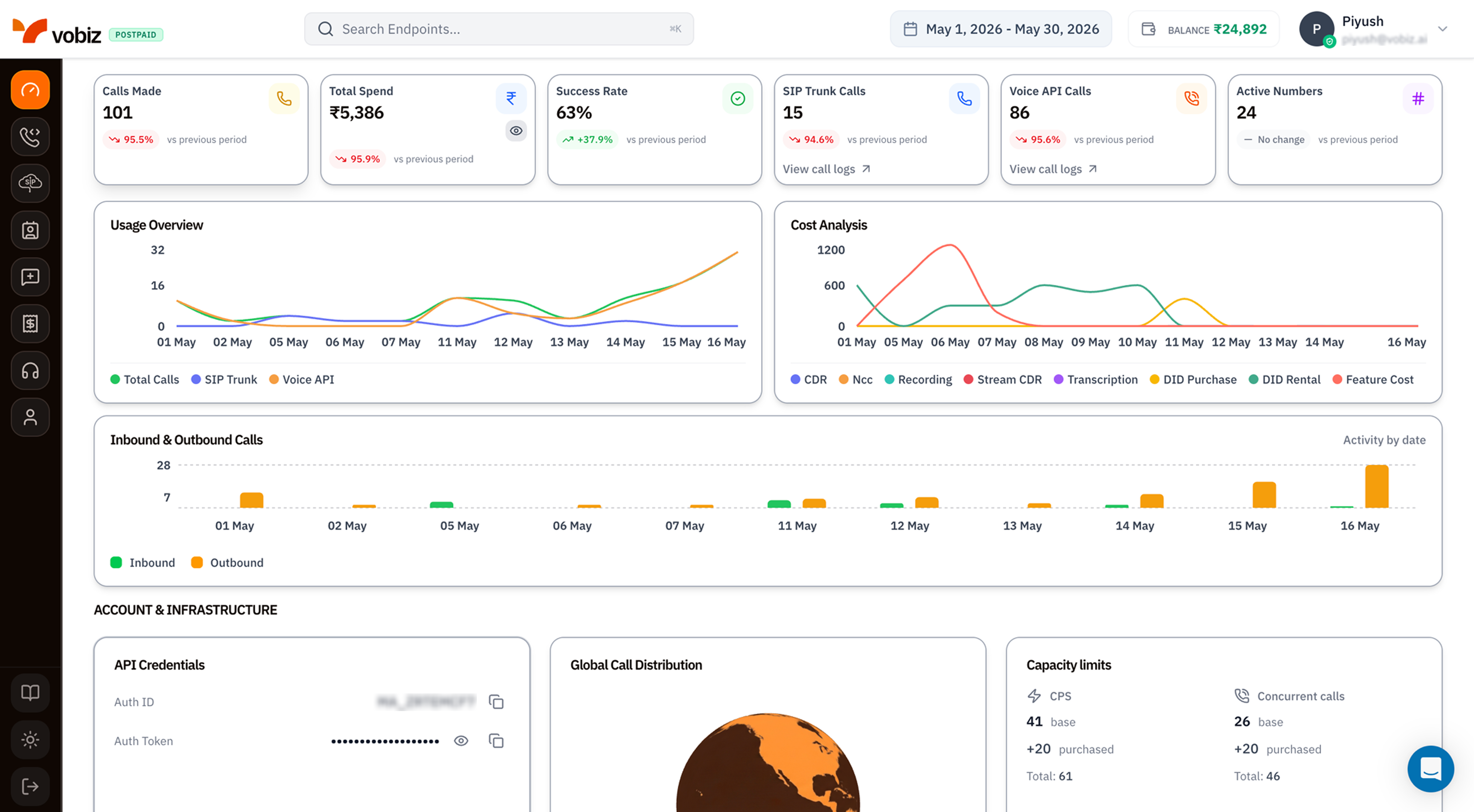Click the globe in Global Call Distribution
The width and height of the screenshot is (1474, 812).
point(768,763)
